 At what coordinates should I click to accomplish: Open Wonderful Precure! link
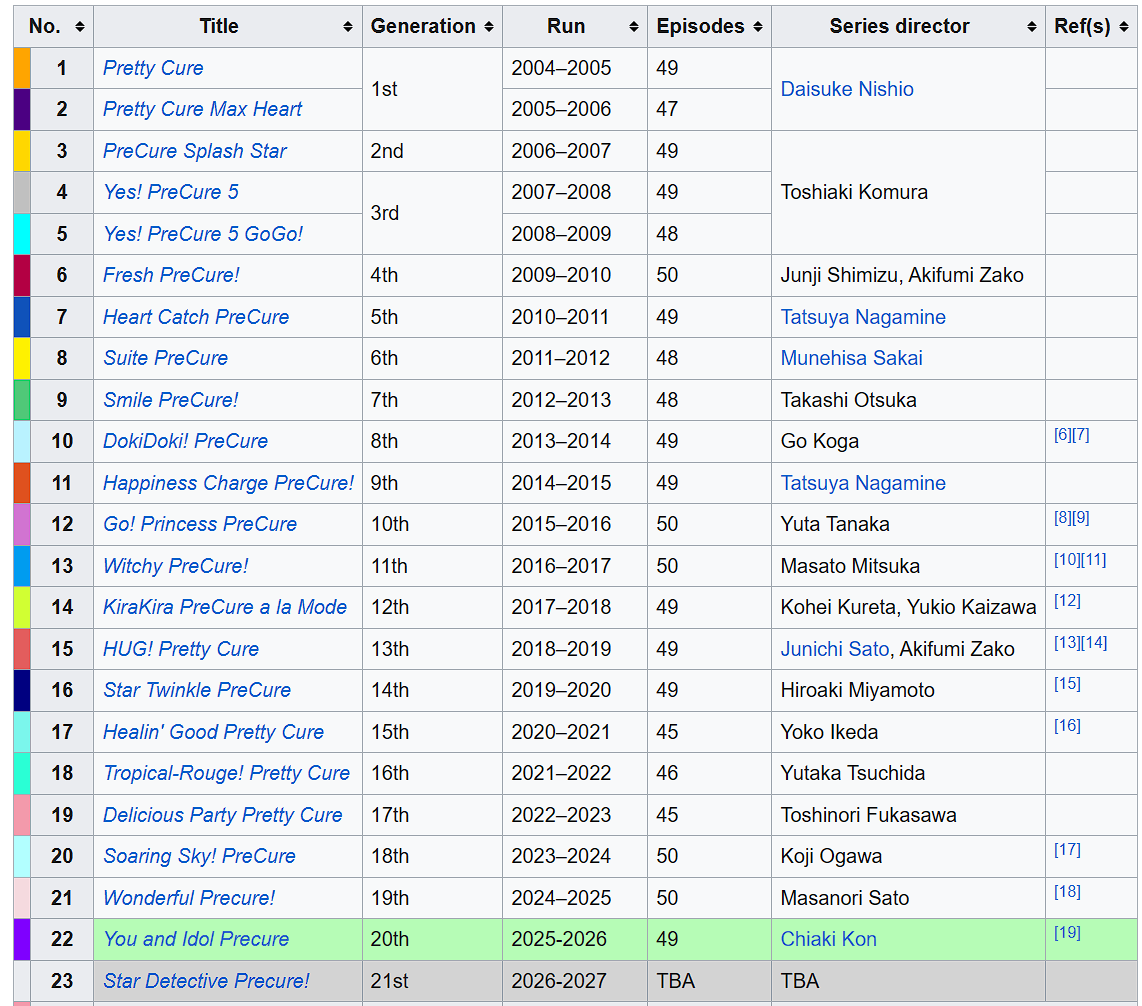[x=189, y=898]
